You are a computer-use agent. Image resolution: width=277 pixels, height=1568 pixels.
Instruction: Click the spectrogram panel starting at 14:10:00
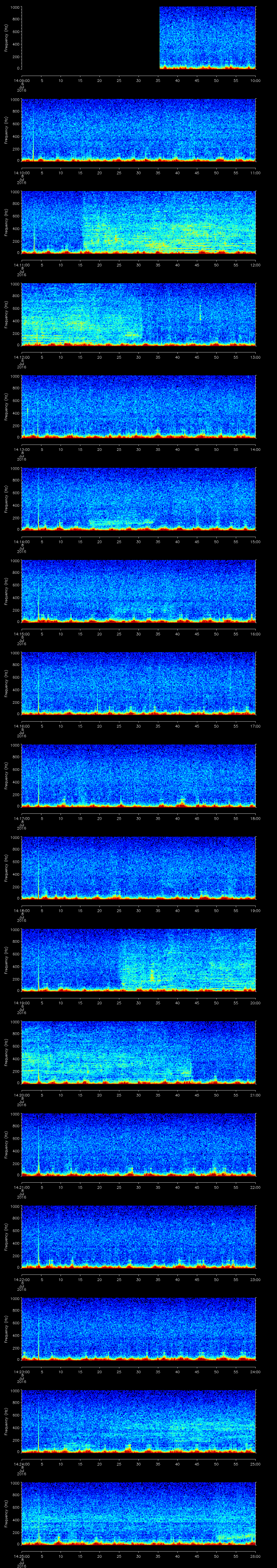[x=139, y=130]
